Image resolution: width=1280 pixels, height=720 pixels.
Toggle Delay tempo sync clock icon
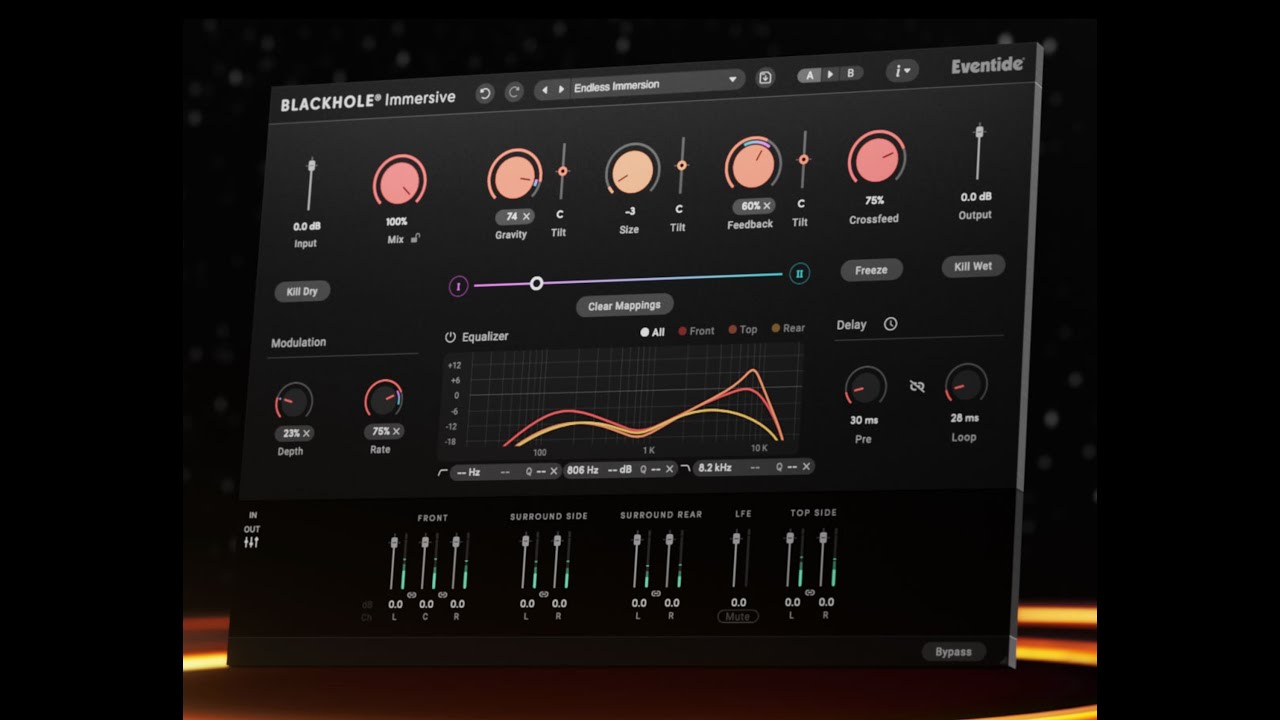(890, 324)
